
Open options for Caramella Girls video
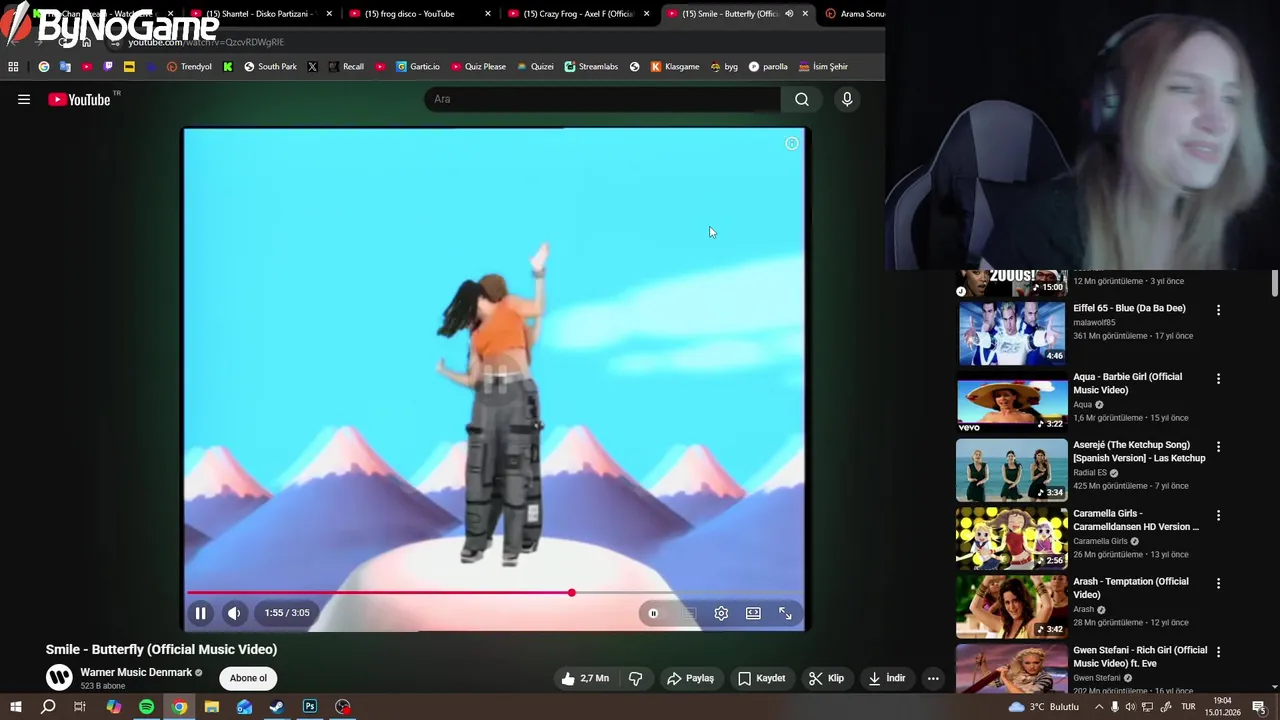tap(1218, 515)
